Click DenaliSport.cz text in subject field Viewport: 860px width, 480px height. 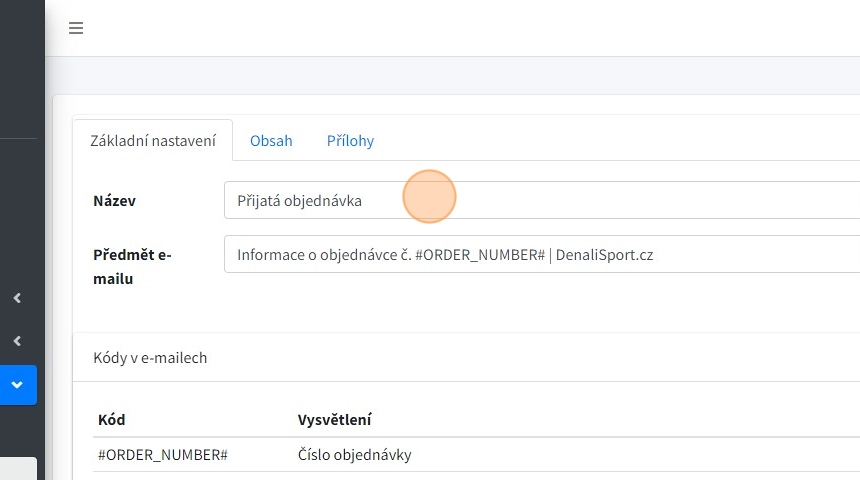605,255
